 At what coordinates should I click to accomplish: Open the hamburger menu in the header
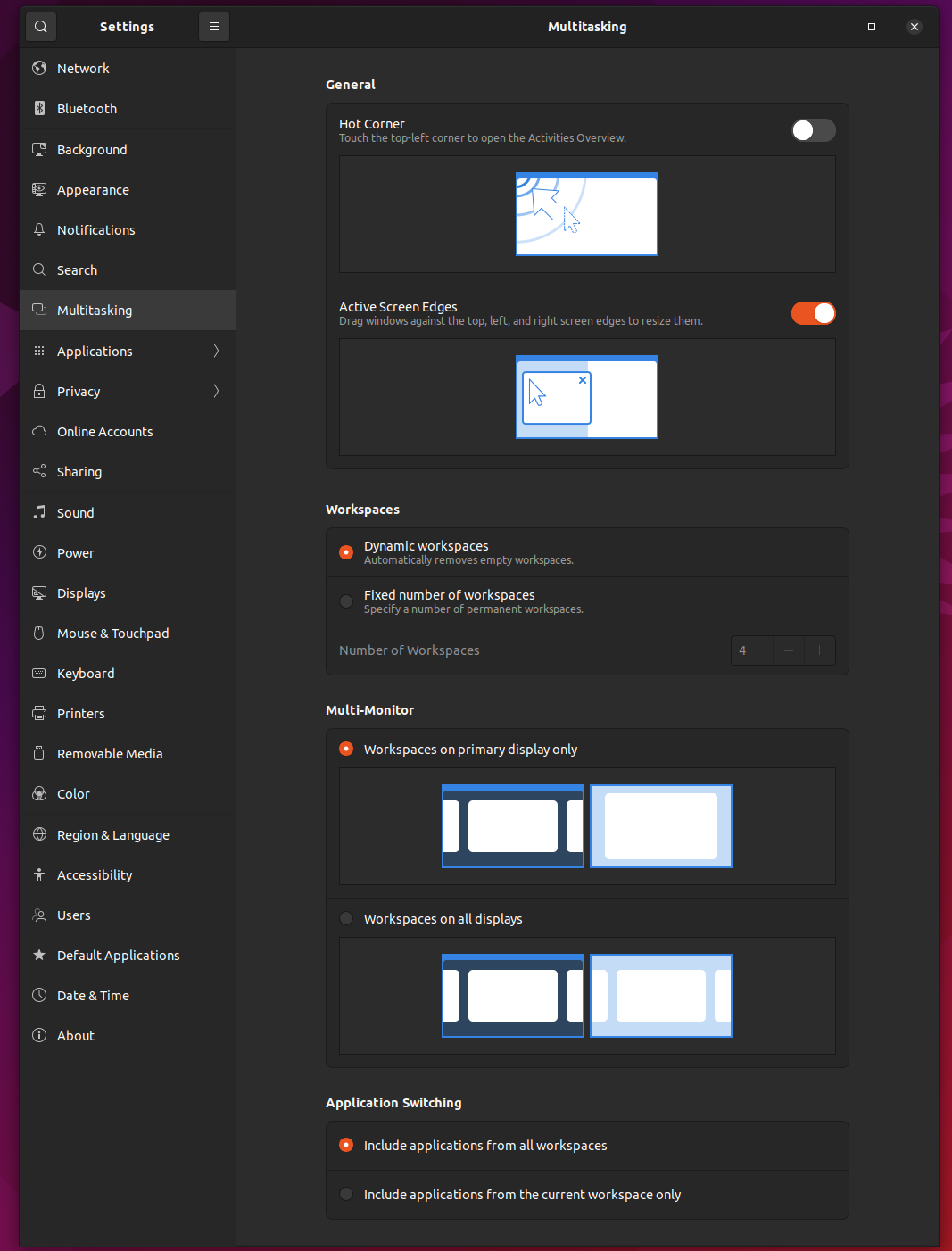pos(213,27)
